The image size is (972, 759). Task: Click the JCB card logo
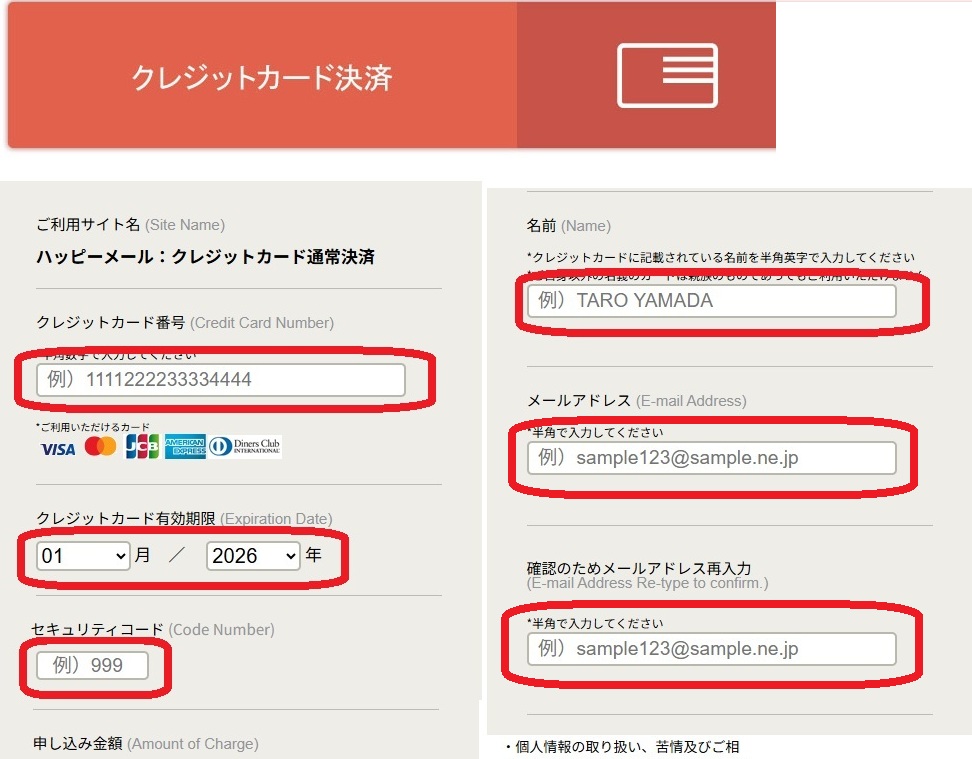(x=142, y=447)
